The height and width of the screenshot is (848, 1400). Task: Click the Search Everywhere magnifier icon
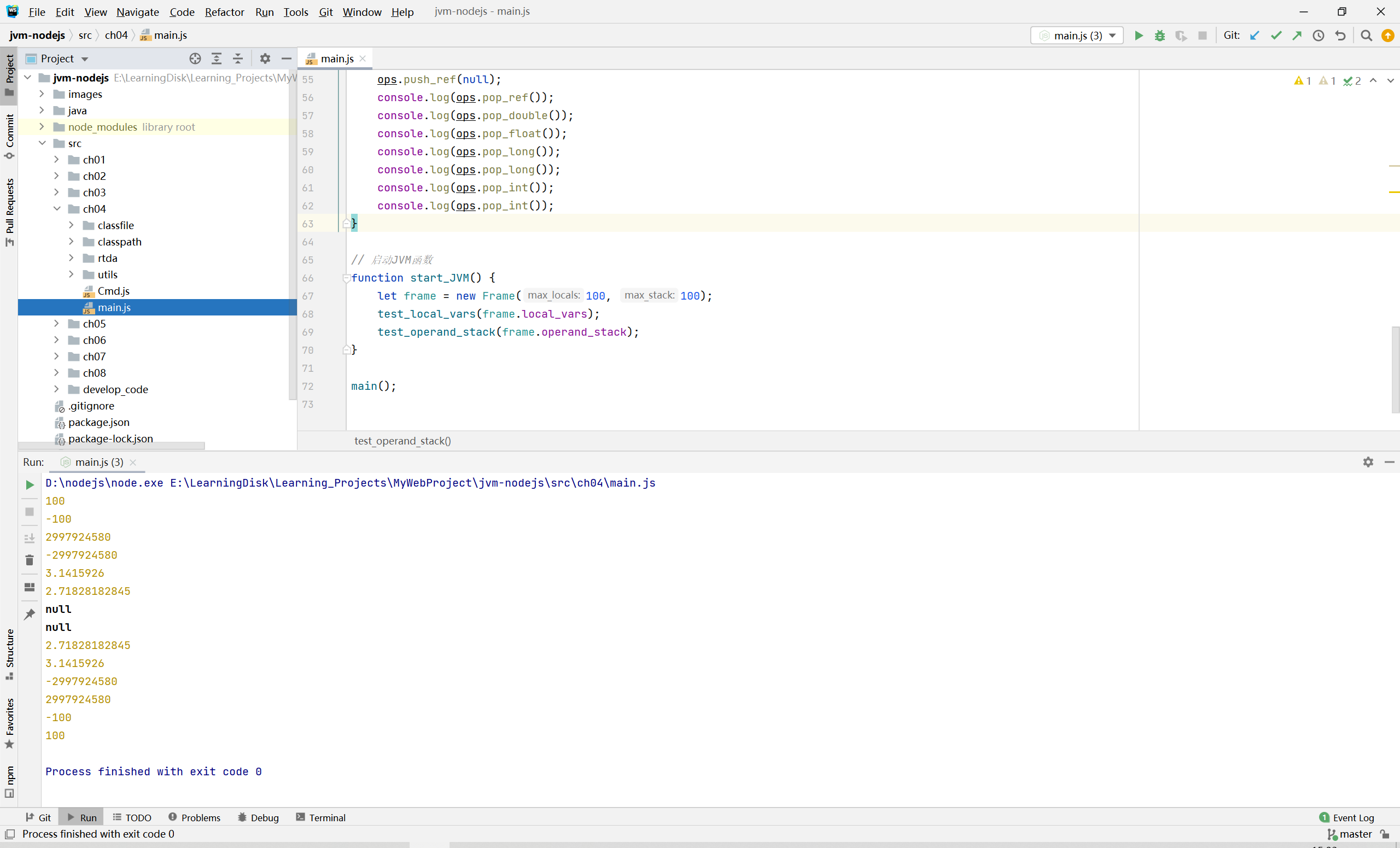click(1367, 35)
